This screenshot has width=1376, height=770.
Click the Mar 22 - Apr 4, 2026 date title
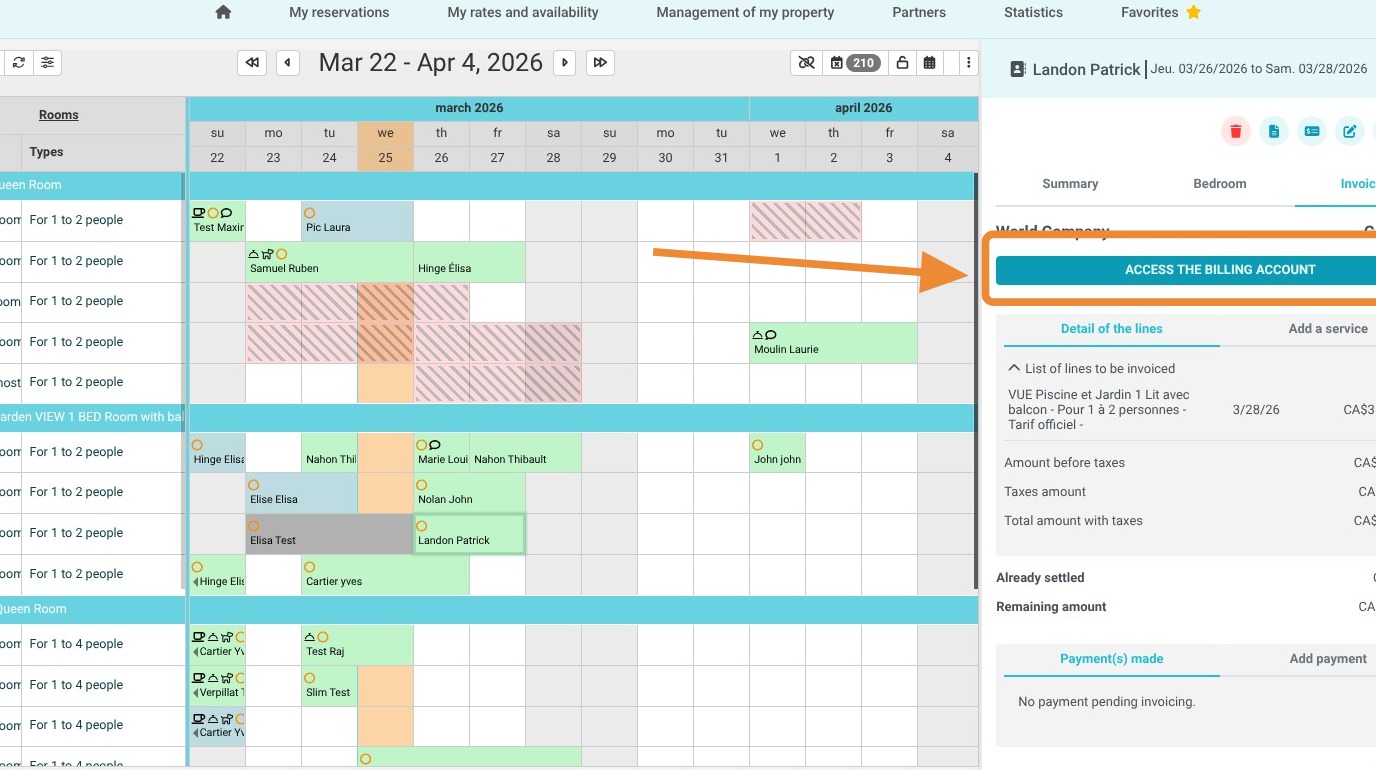431,63
